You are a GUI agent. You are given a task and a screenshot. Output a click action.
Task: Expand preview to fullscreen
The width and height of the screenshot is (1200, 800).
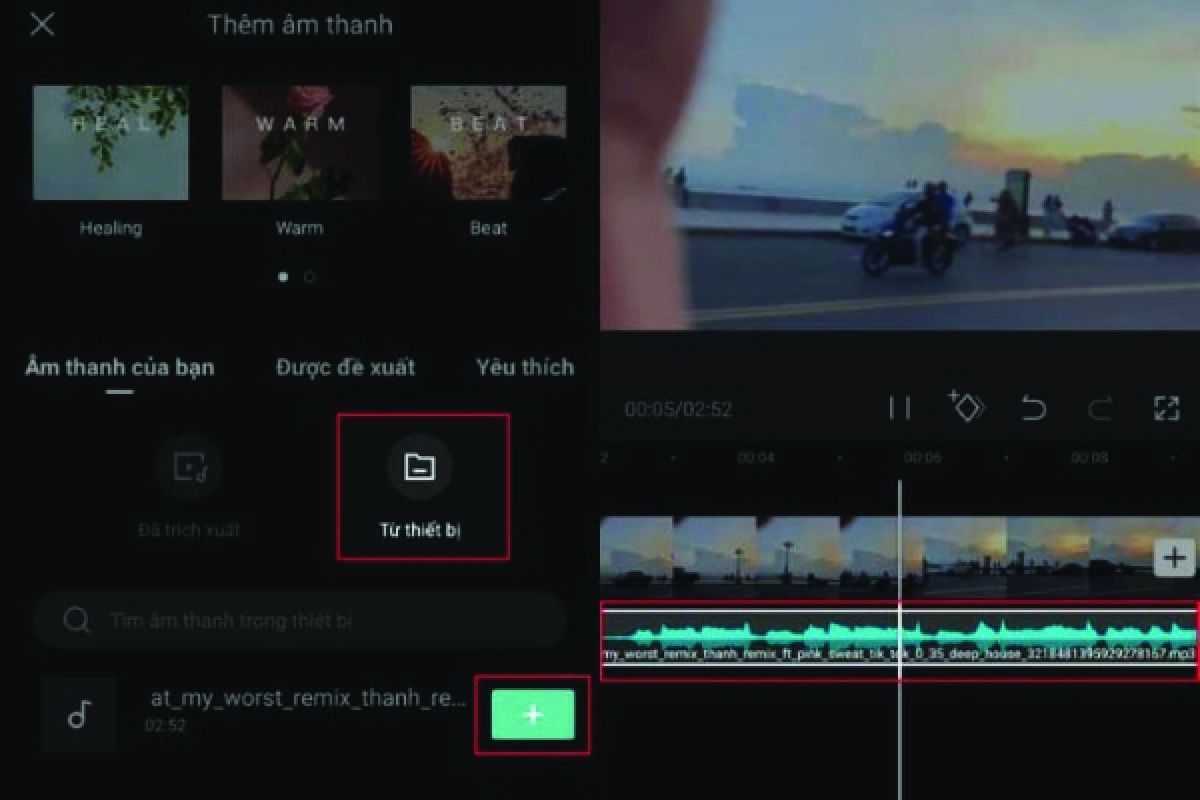pos(1166,408)
